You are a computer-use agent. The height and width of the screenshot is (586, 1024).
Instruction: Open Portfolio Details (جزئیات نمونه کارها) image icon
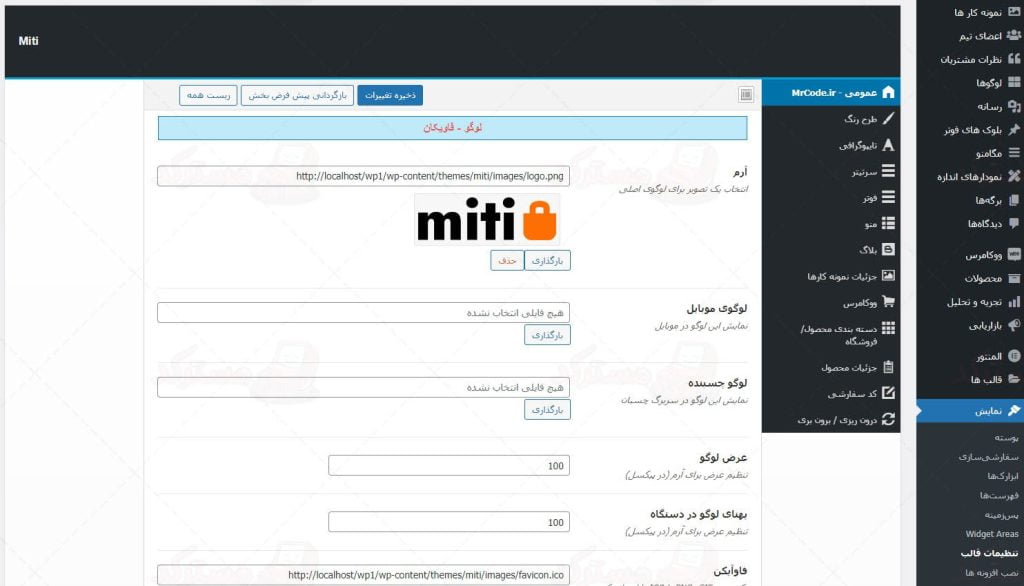click(x=888, y=276)
